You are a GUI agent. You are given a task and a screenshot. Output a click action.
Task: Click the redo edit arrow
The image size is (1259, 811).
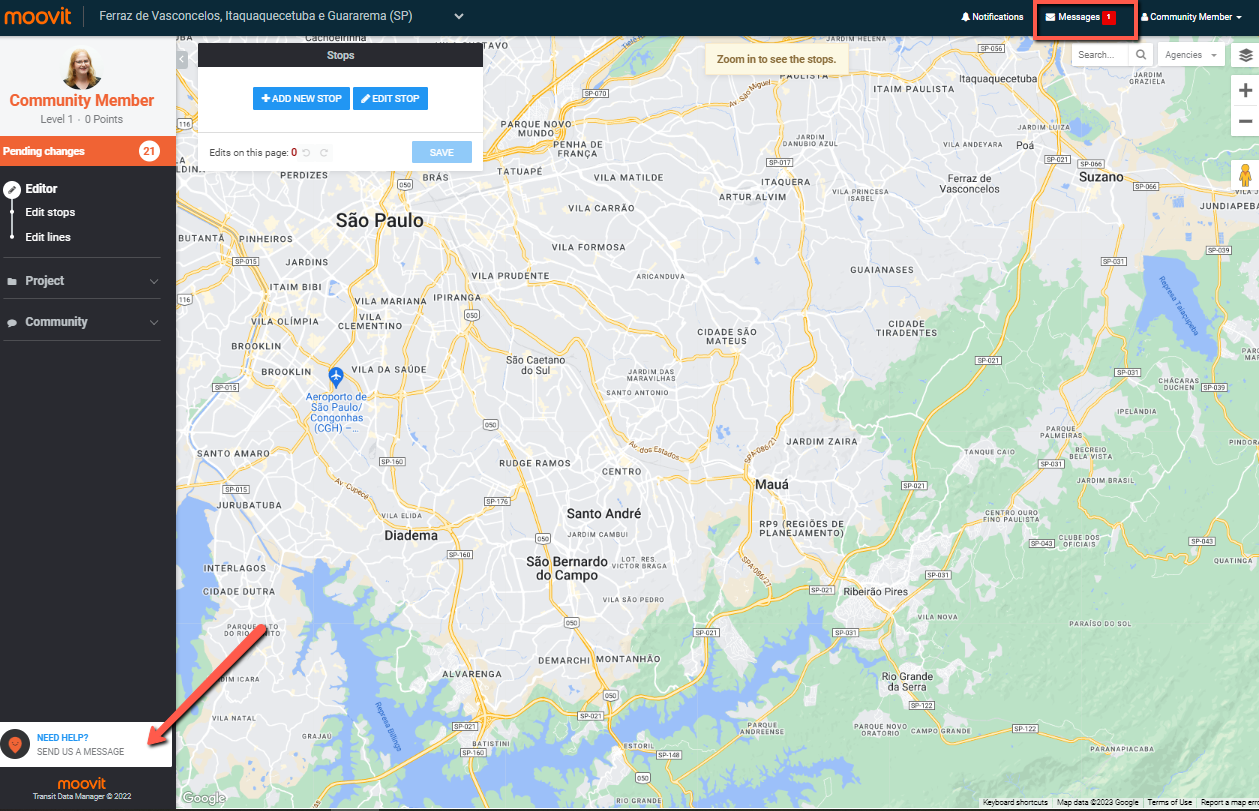(x=324, y=153)
